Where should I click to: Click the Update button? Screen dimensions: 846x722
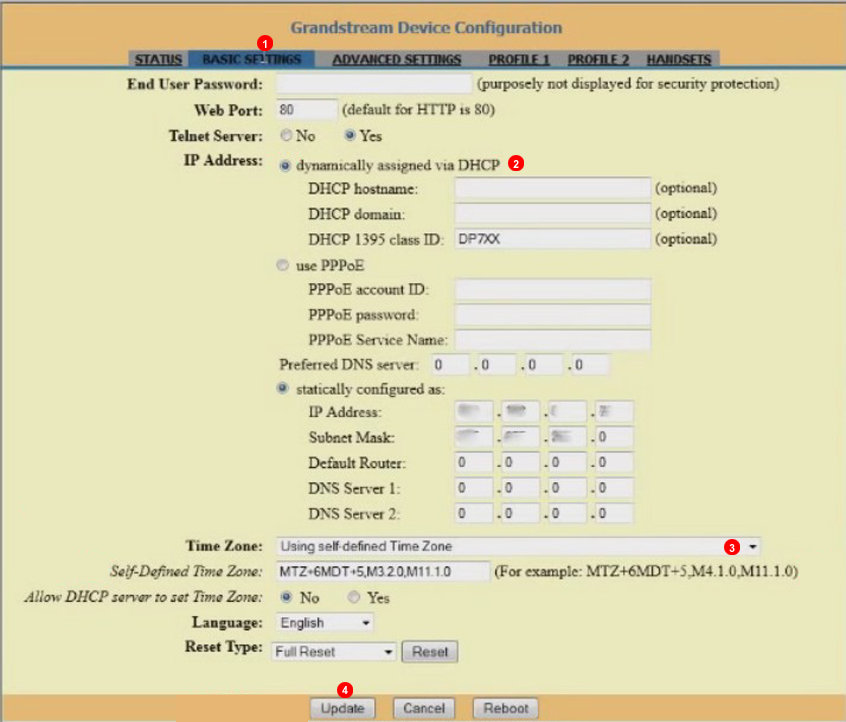[342, 708]
